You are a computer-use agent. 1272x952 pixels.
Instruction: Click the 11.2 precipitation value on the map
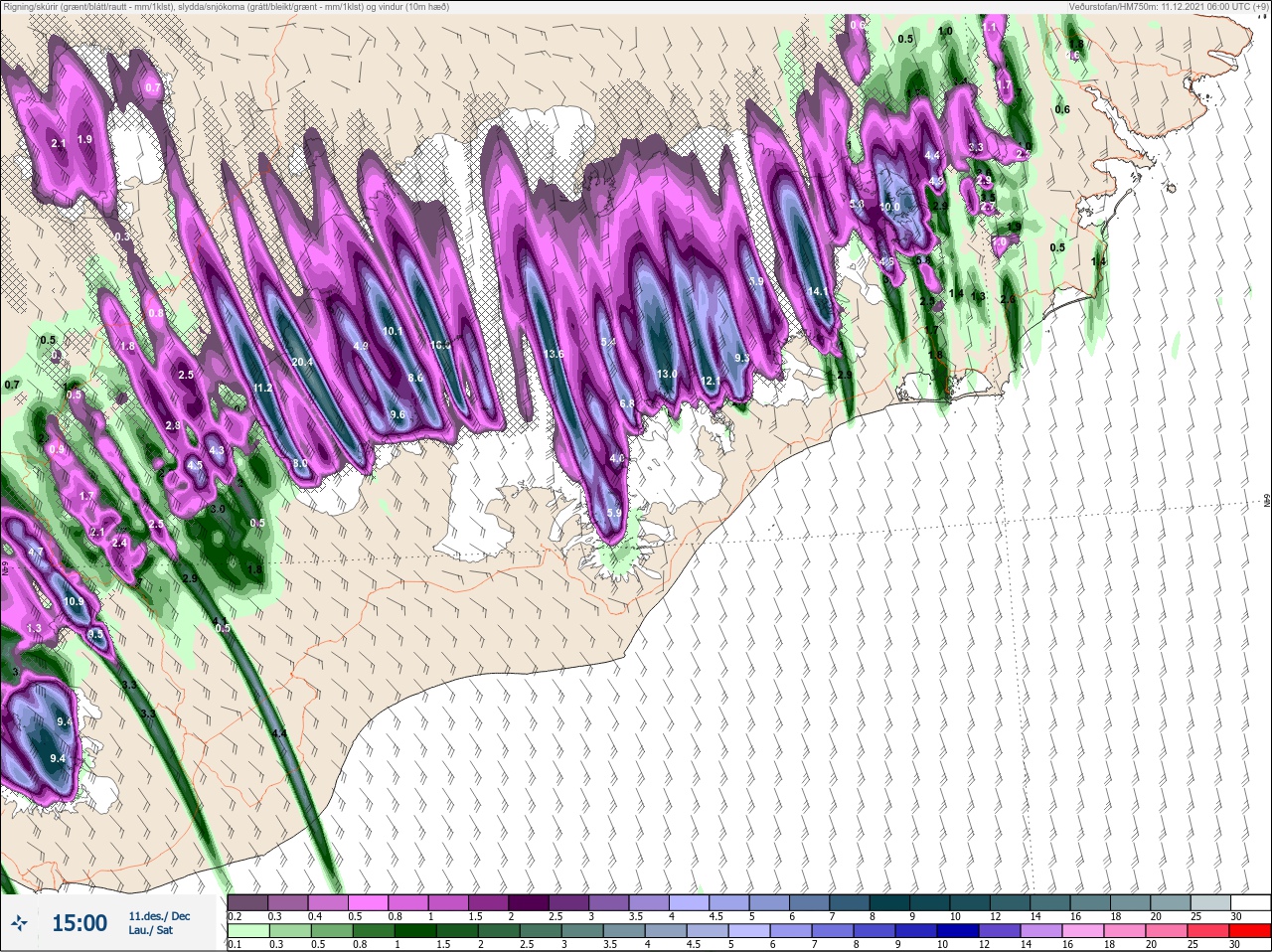pyautogui.click(x=262, y=388)
